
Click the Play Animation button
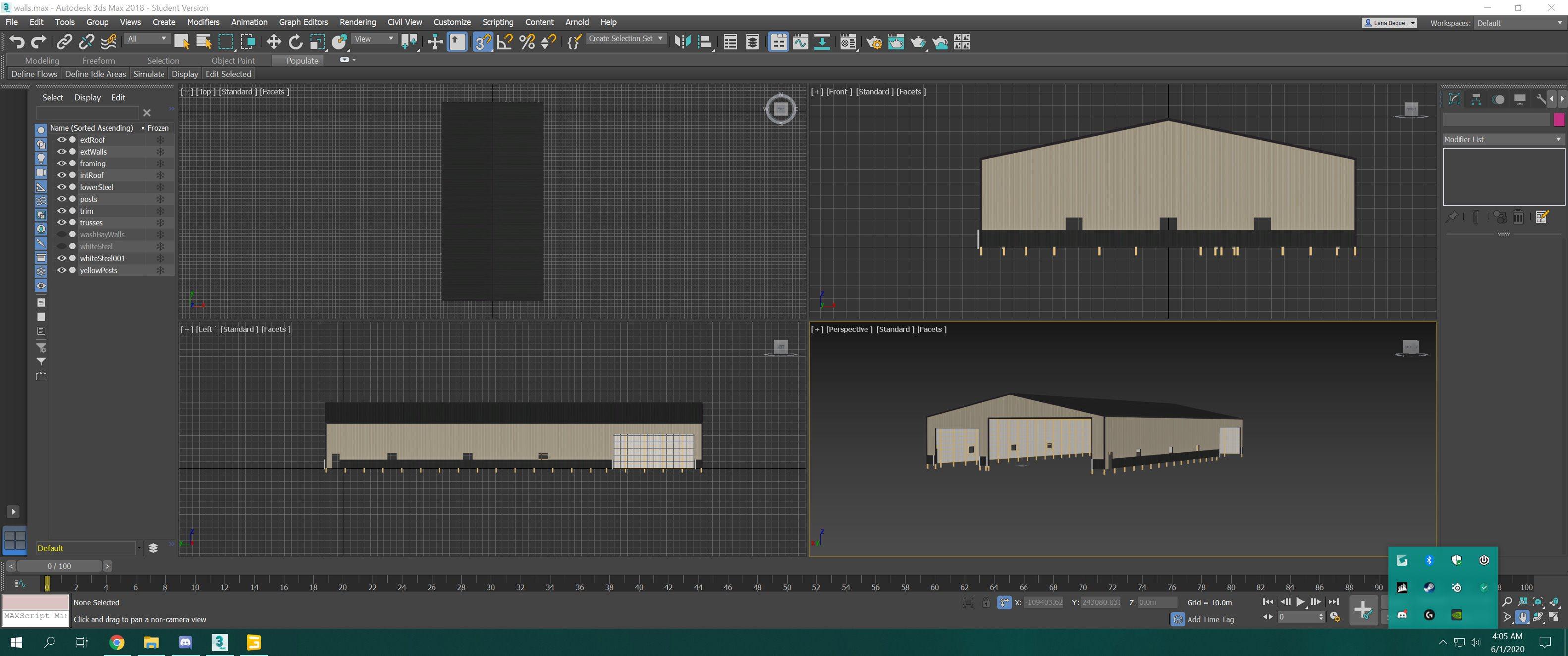point(1300,602)
